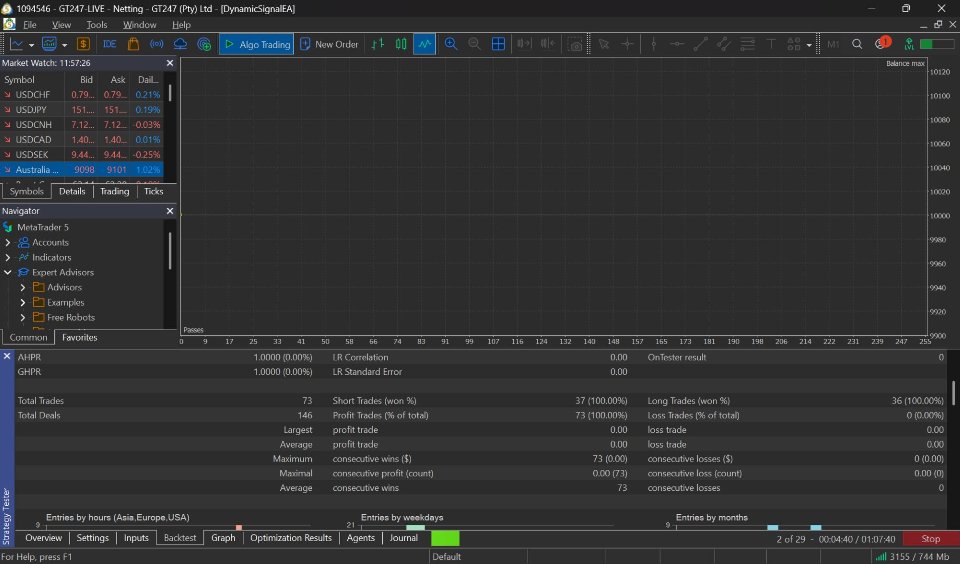Screen dimensions: 960x564
Task: Click the tile windows grid icon
Action: click(498, 44)
